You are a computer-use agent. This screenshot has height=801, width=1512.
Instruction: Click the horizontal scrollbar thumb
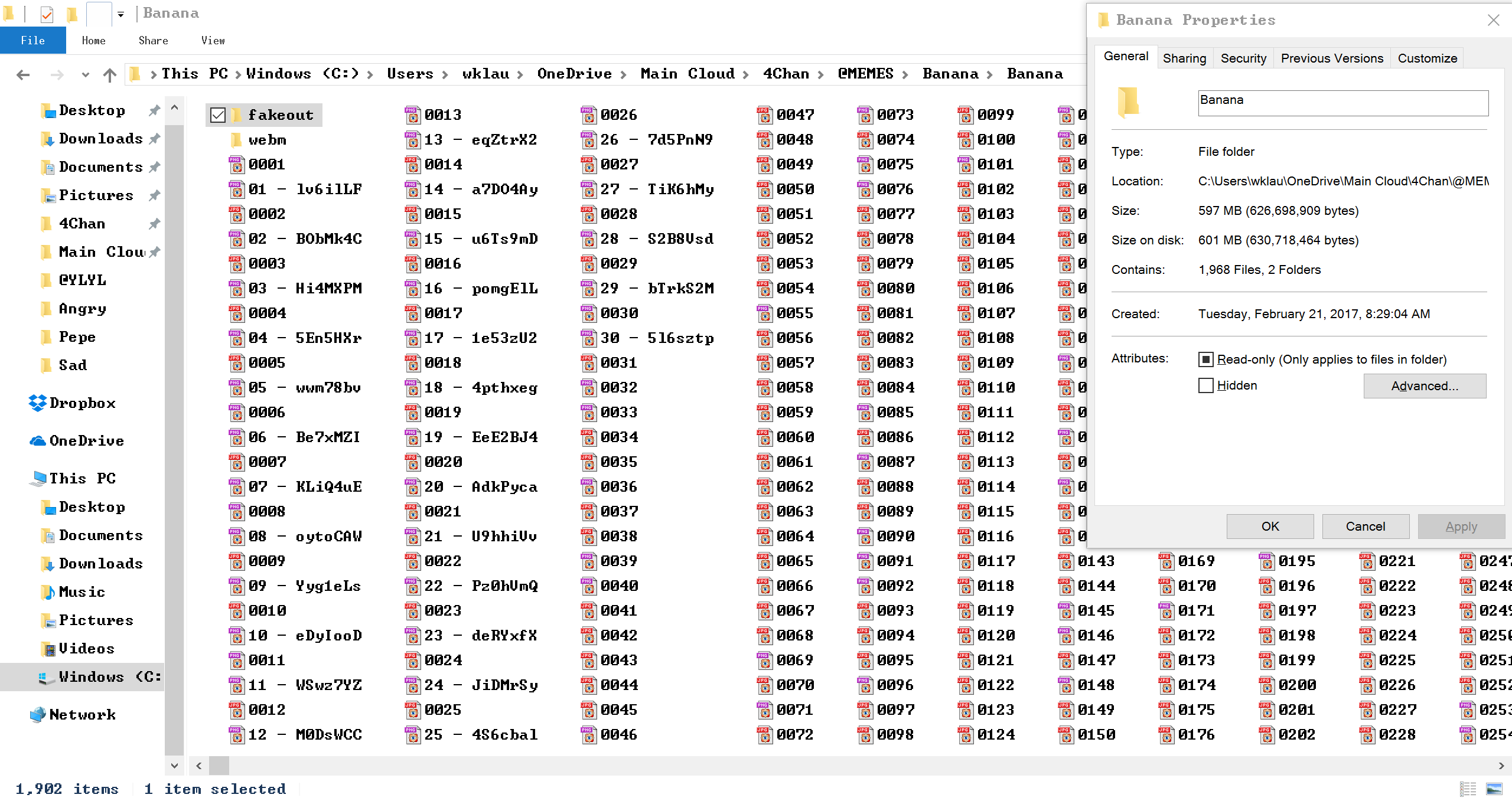pos(219,766)
